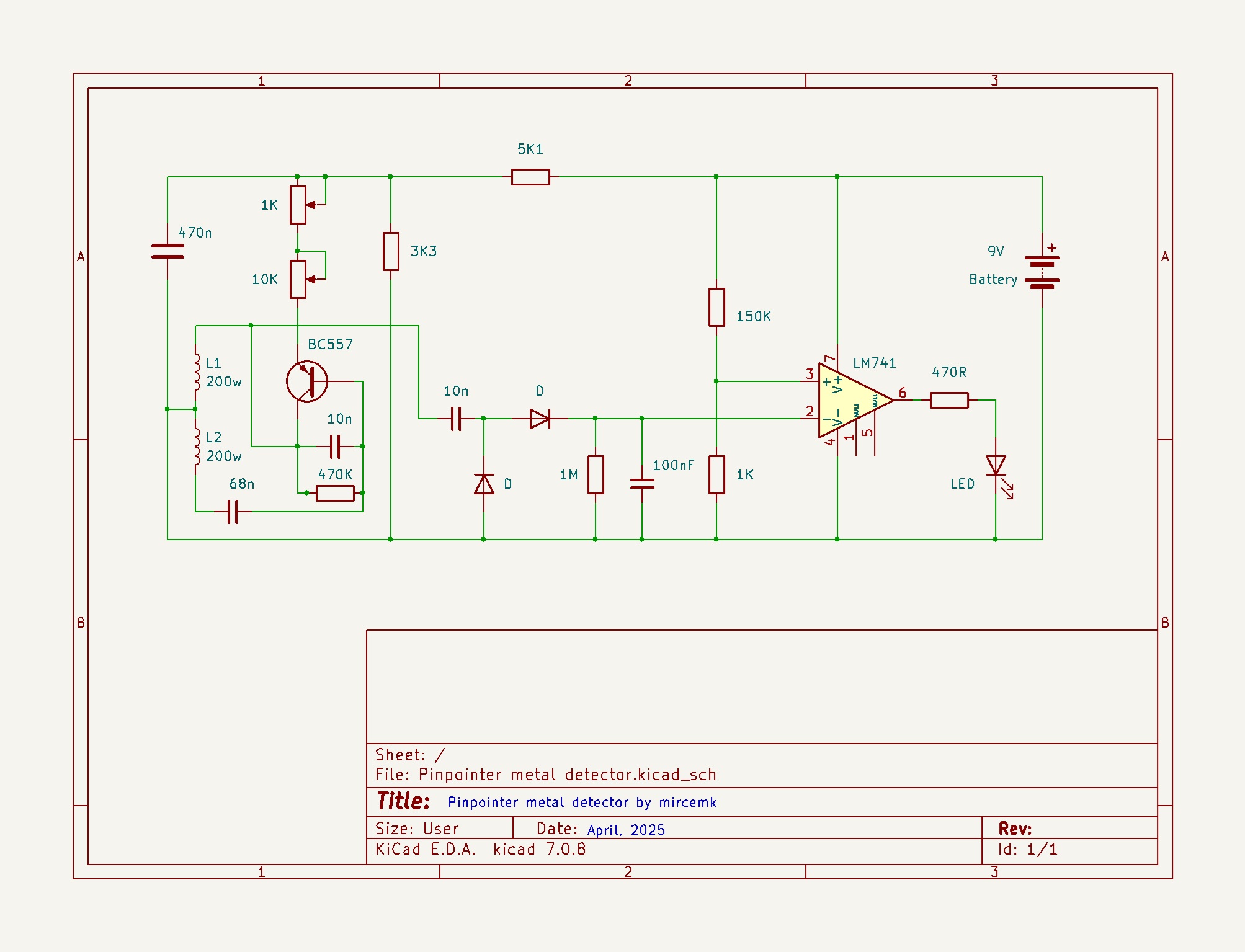Click the 5K1 resistor symbol at top
Image resolution: width=1245 pixels, height=952 pixels.
point(530,177)
